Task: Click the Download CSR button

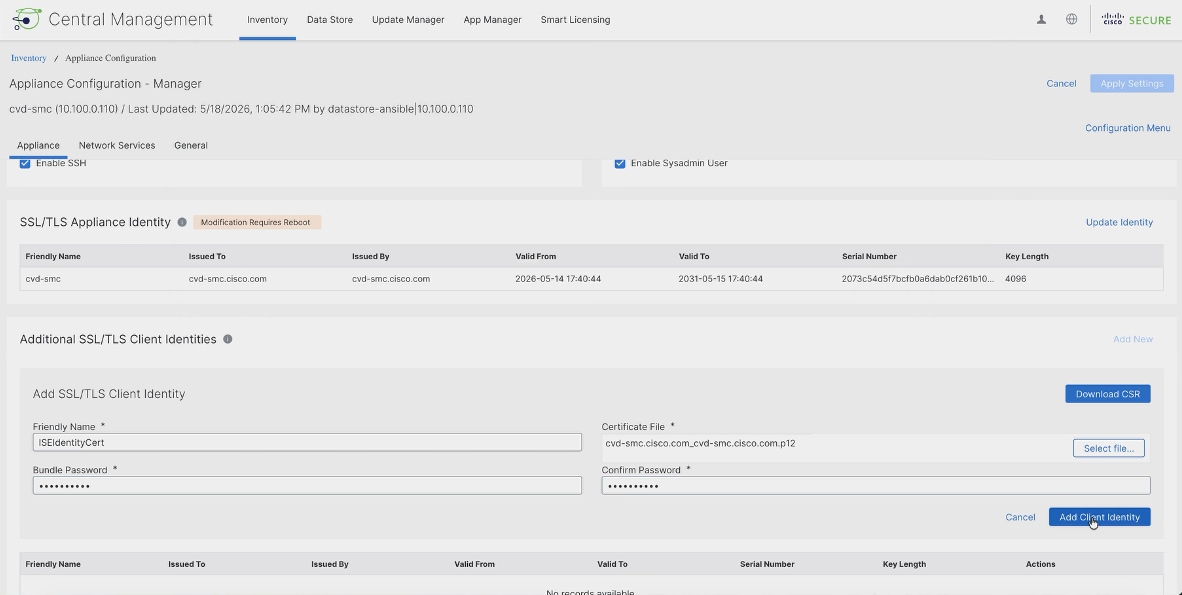Action: pyautogui.click(x=1107, y=394)
